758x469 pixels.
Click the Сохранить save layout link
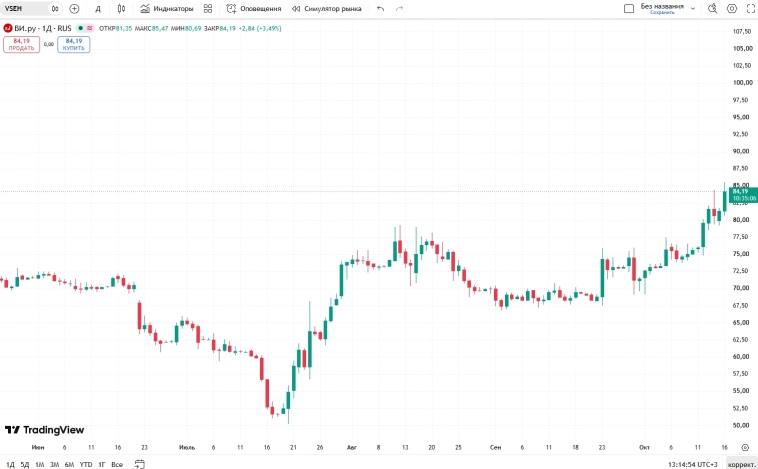click(x=662, y=13)
